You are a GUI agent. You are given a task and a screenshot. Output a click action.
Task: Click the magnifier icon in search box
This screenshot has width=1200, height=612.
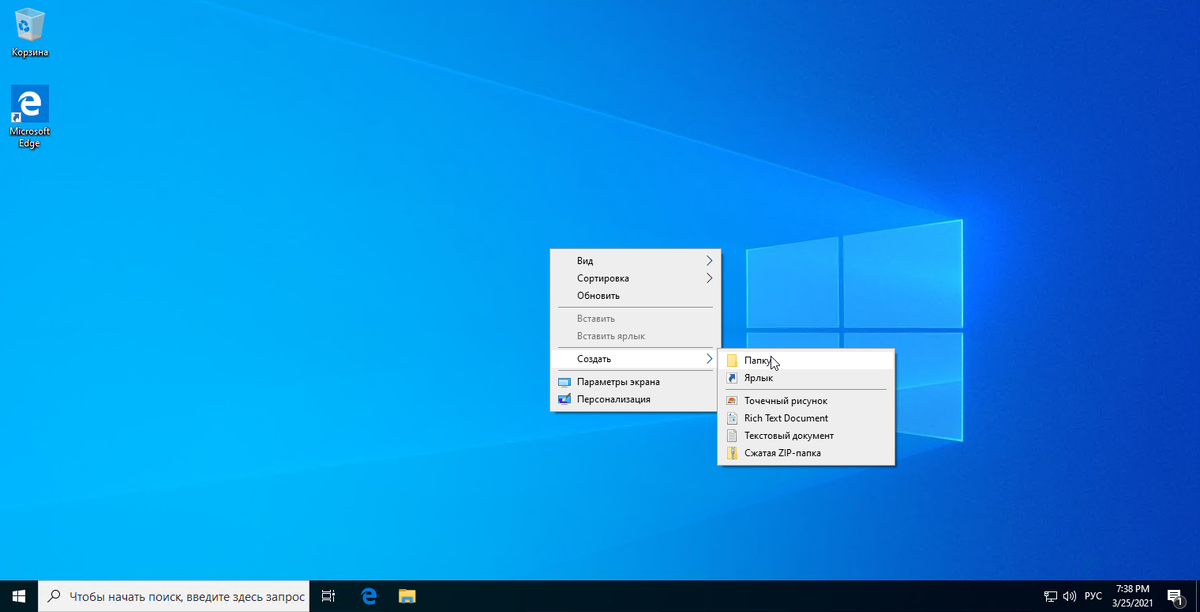click(56, 596)
